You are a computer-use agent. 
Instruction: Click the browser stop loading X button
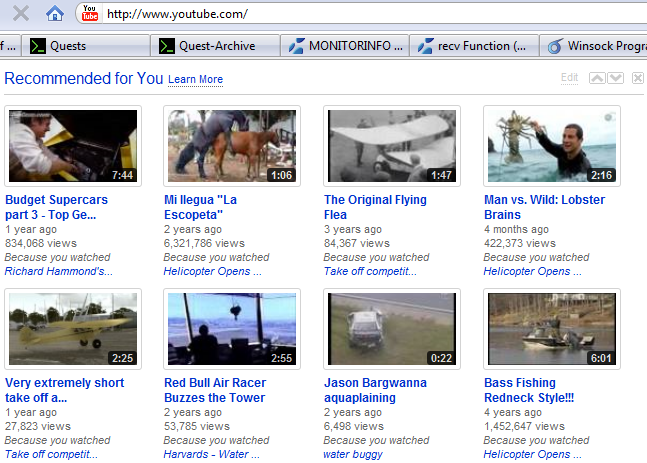(20, 14)
